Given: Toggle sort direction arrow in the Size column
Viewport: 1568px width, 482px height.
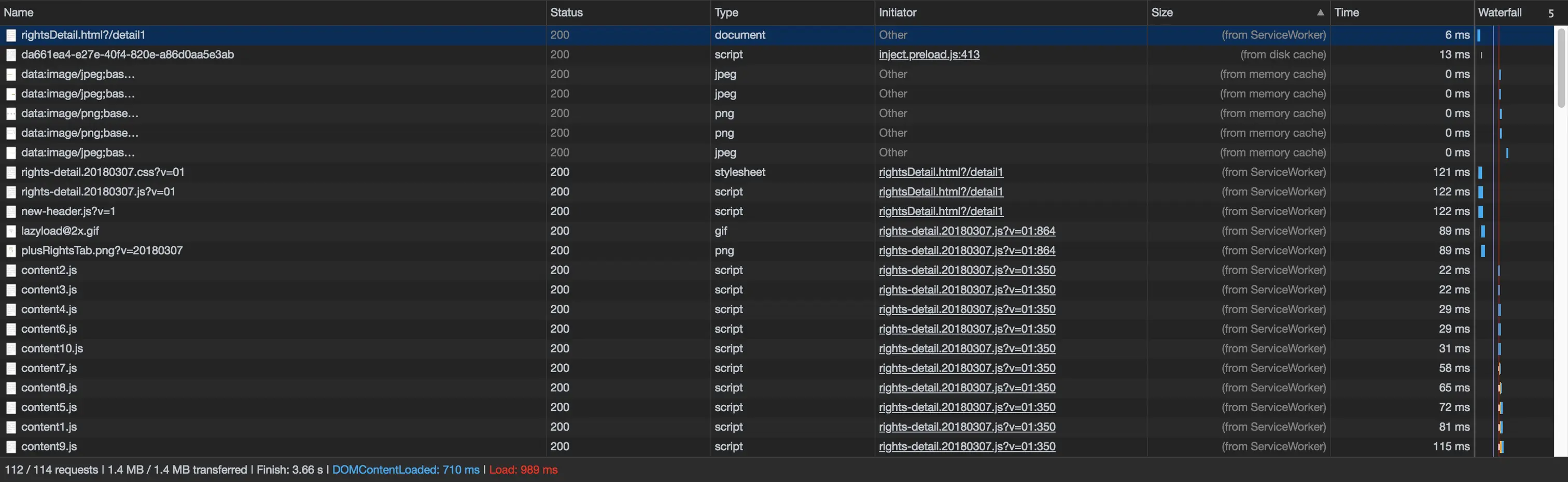Looking at the screenshot, I should (x=1320, y=12).
